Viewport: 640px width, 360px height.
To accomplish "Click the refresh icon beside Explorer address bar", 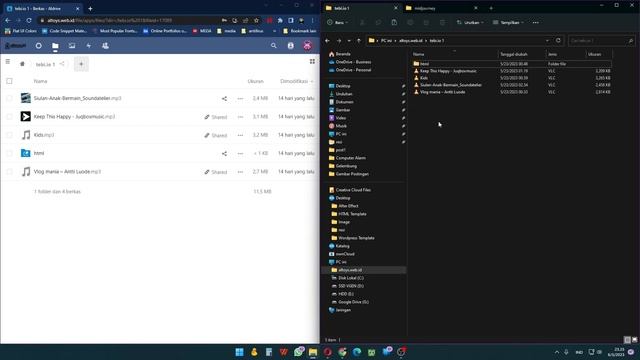I will click(x=558, y=40).
